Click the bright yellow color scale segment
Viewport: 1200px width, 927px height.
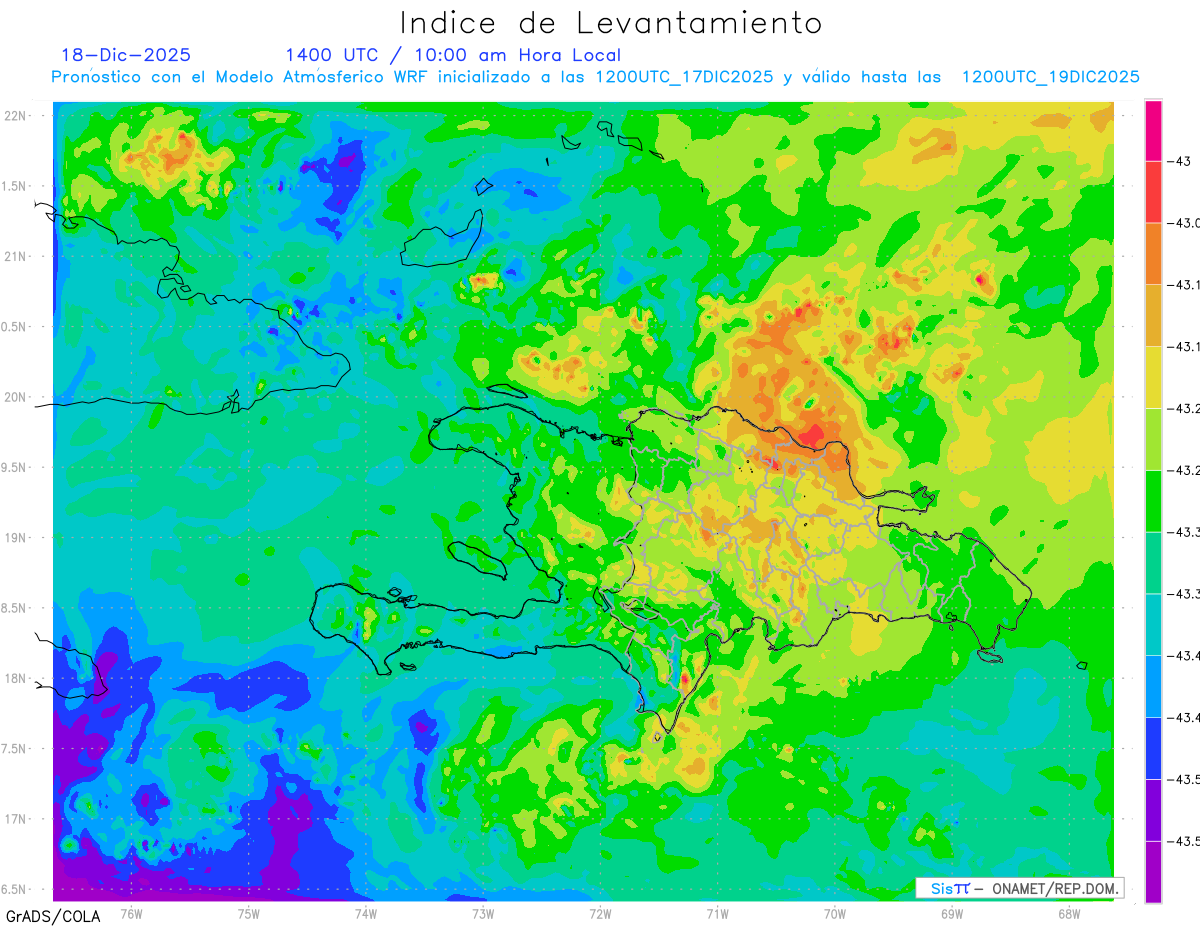(1153, 377)
